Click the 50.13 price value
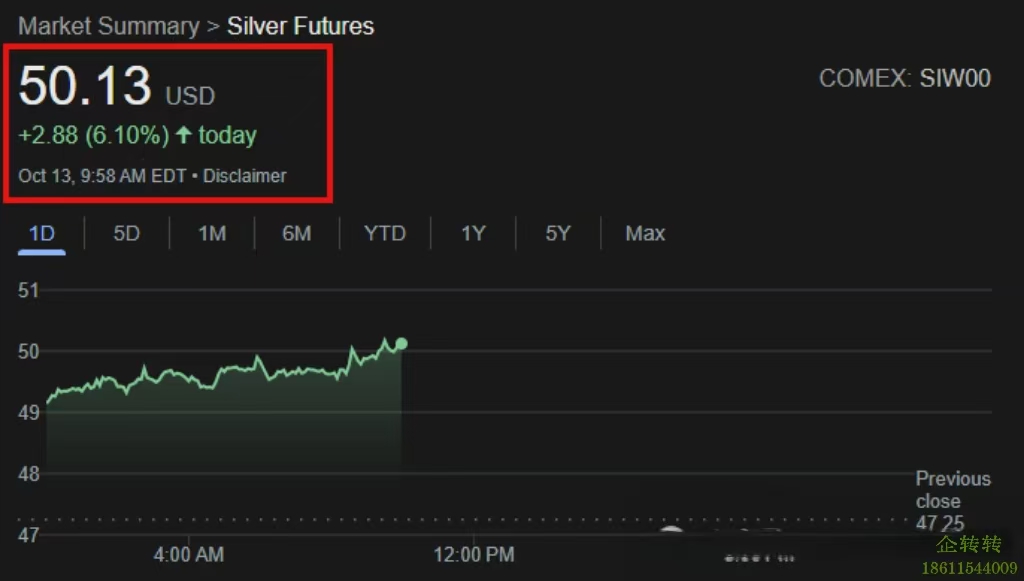This screenshot has width=1024, height=581. pyautogui.click(x=85, y=86)
